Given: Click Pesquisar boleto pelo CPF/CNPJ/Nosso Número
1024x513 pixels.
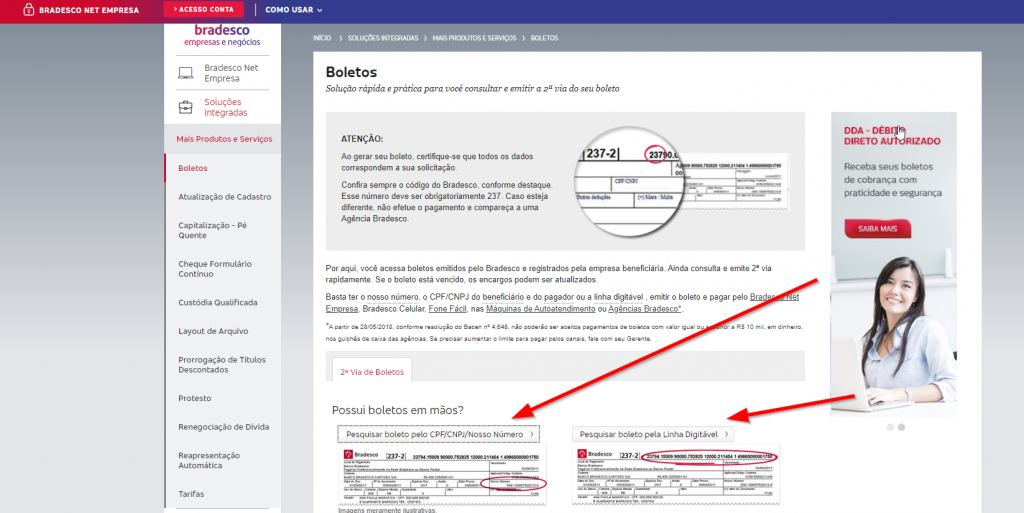Looking at the screenshot, I should pyautogui.click(x=439, y=434).
